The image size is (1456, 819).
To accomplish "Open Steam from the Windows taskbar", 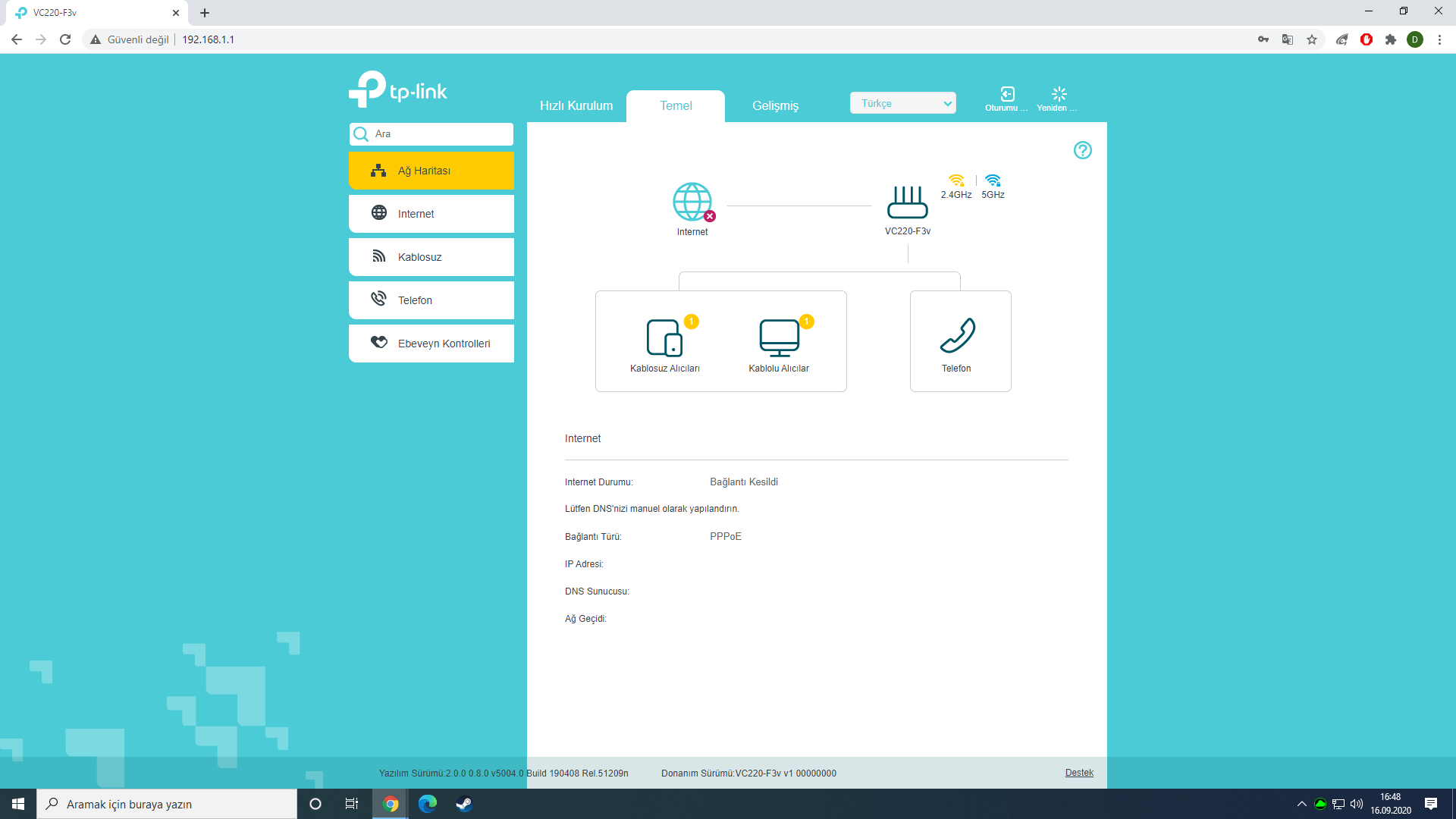I will tap(464, 804).
